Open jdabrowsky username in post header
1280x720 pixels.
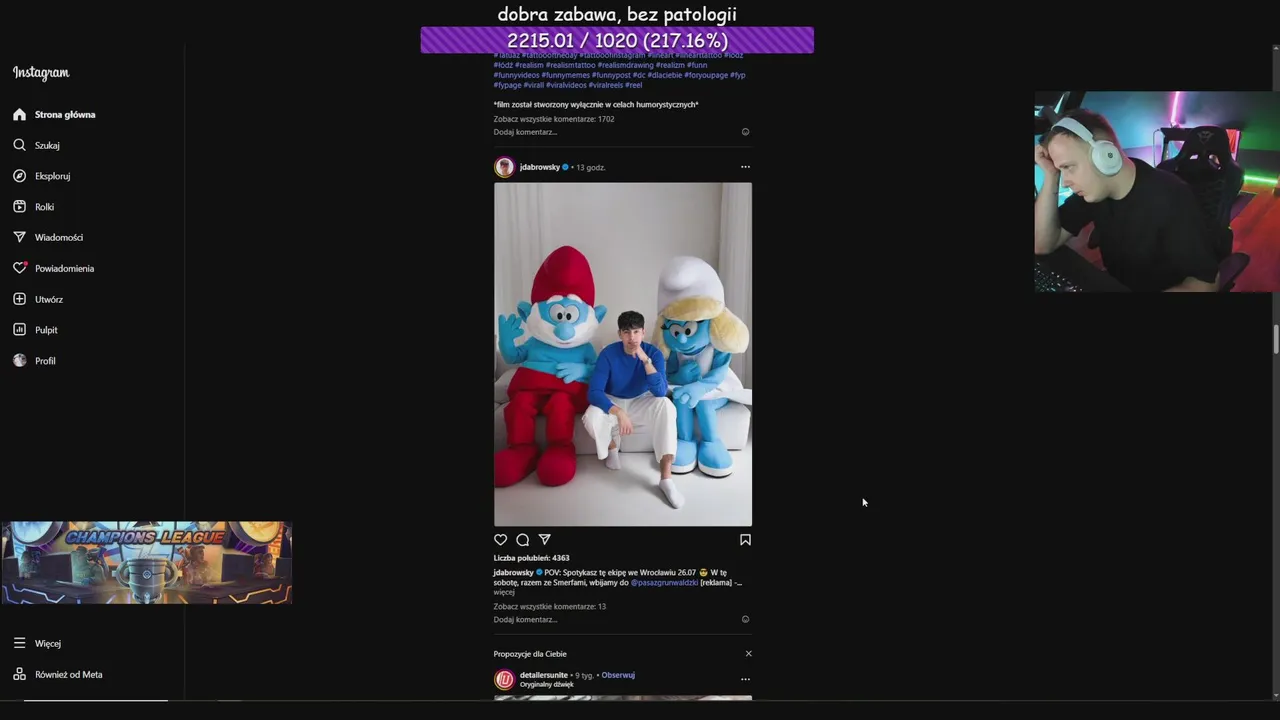[540, 167]
